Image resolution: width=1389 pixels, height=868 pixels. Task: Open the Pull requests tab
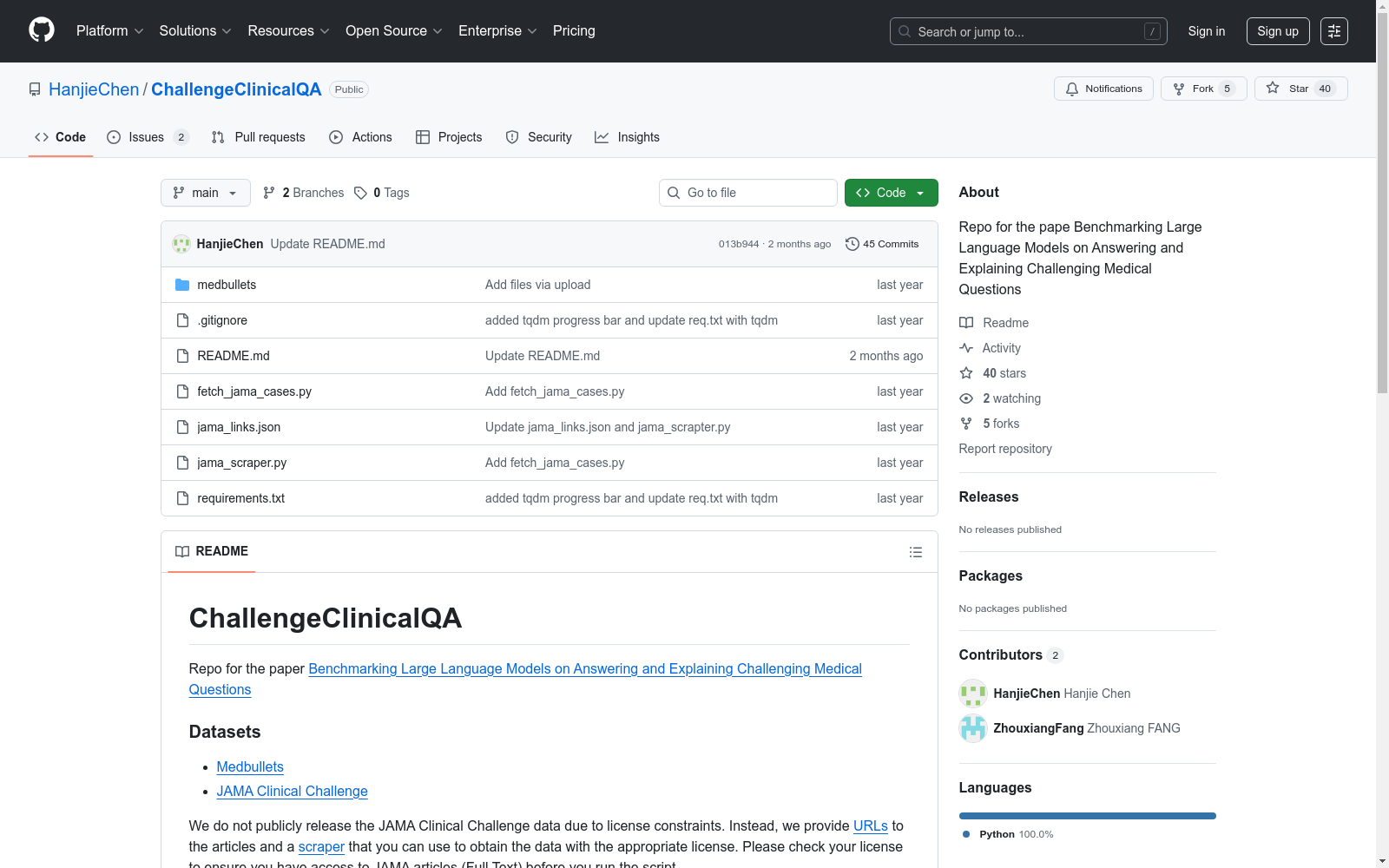259,137
